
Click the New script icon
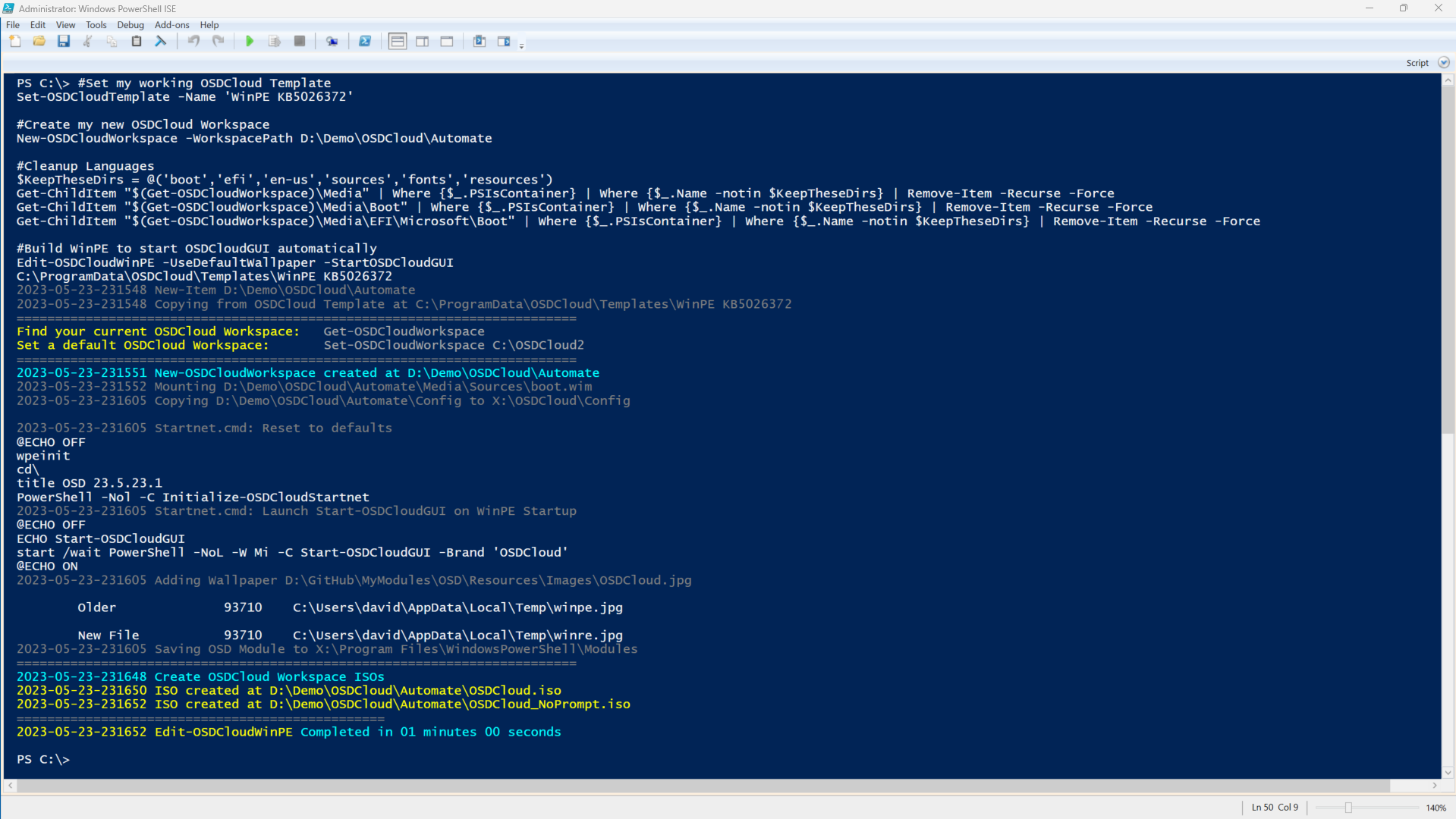[x=15, y=42]
